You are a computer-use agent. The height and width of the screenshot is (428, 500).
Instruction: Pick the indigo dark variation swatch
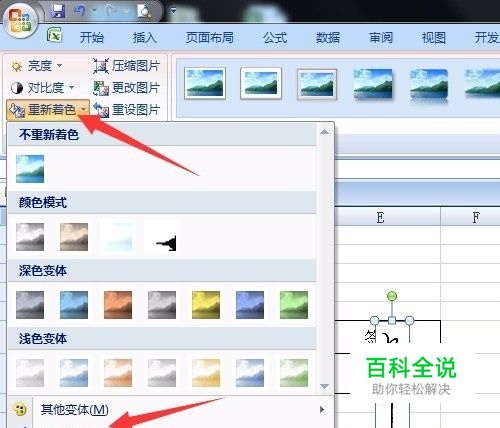pos(250,305)
